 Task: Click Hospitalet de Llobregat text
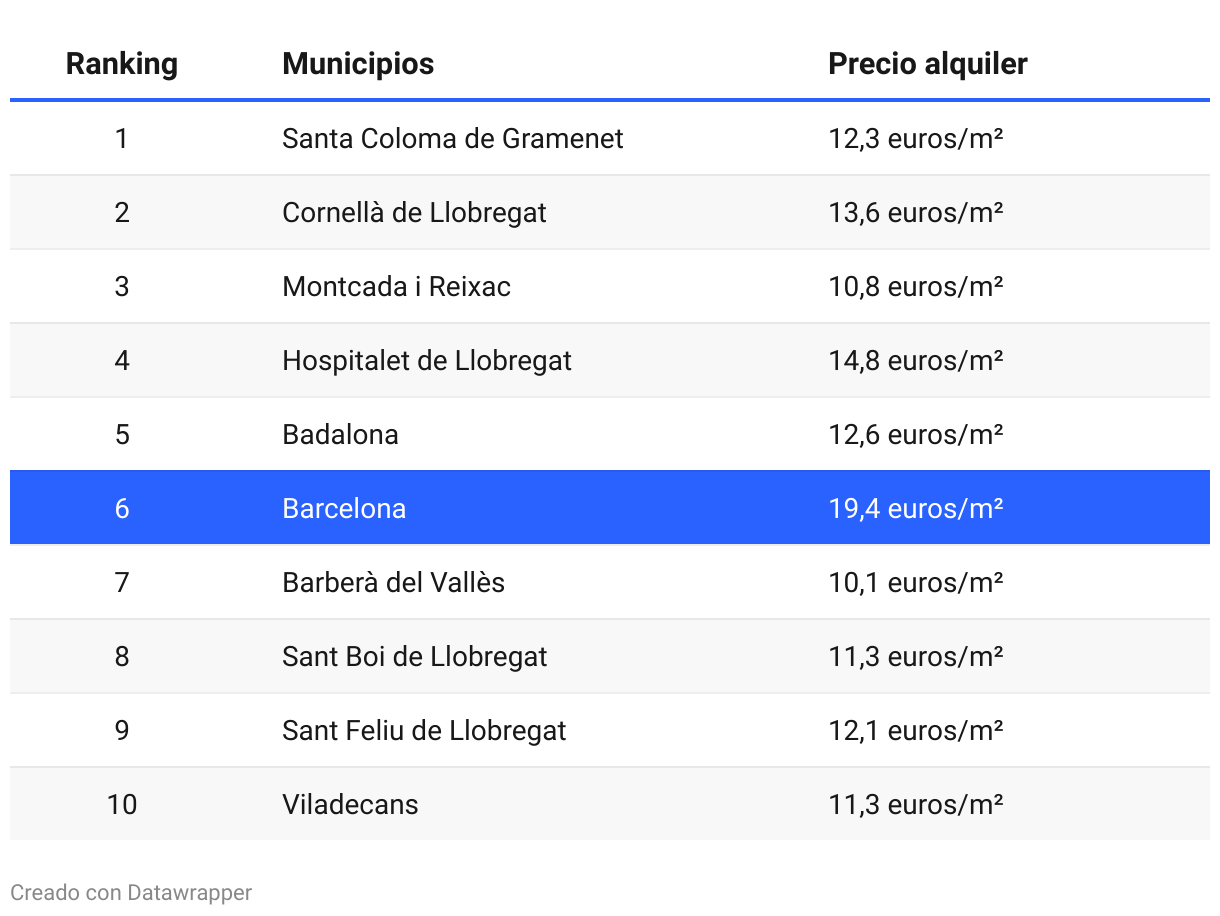(x=427, y=360)
